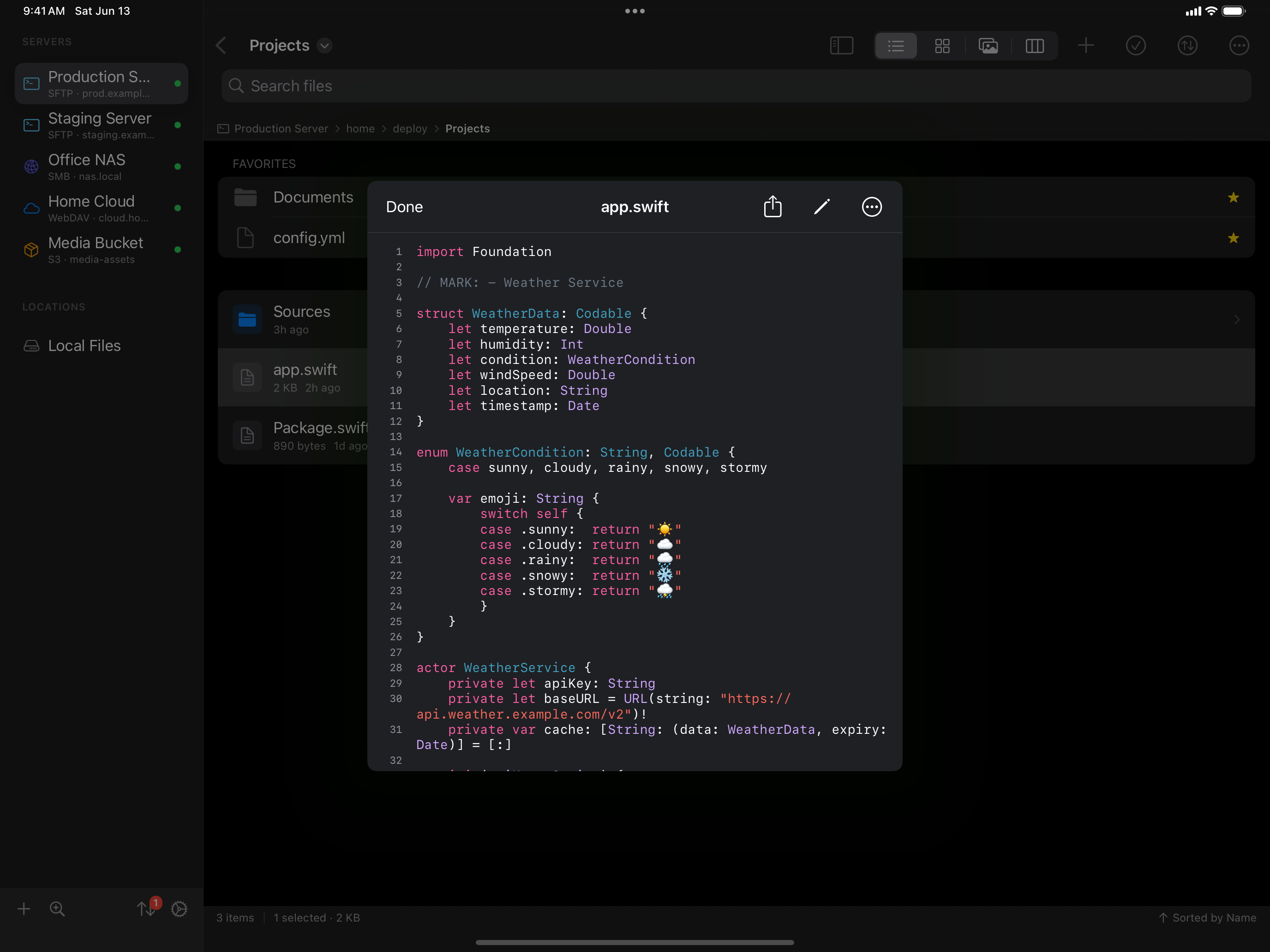Tap the three dots multitasking control
This screenshot has height=952, width=1270.
635,11
